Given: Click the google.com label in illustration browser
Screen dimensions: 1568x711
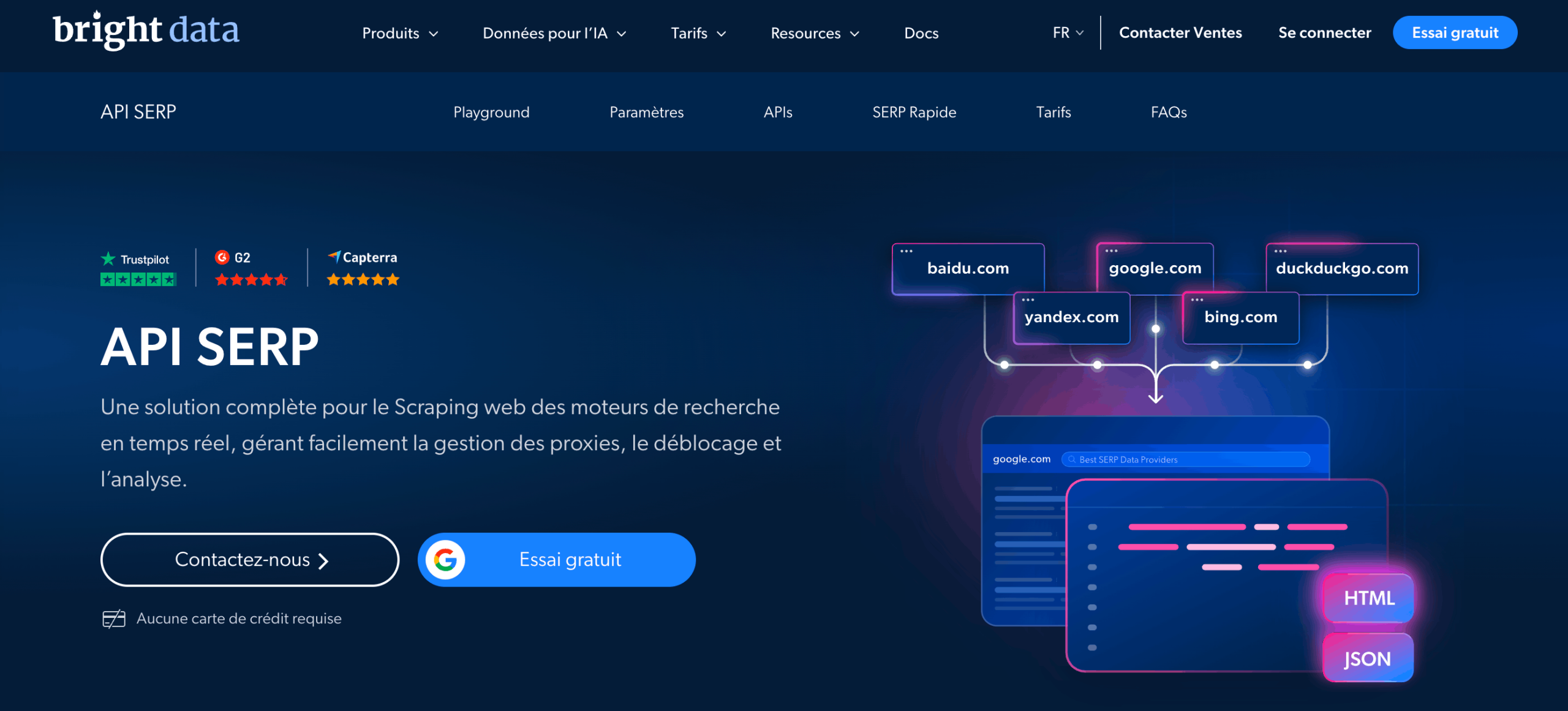Looking at the screenshot, I should tap(1021, 459).
